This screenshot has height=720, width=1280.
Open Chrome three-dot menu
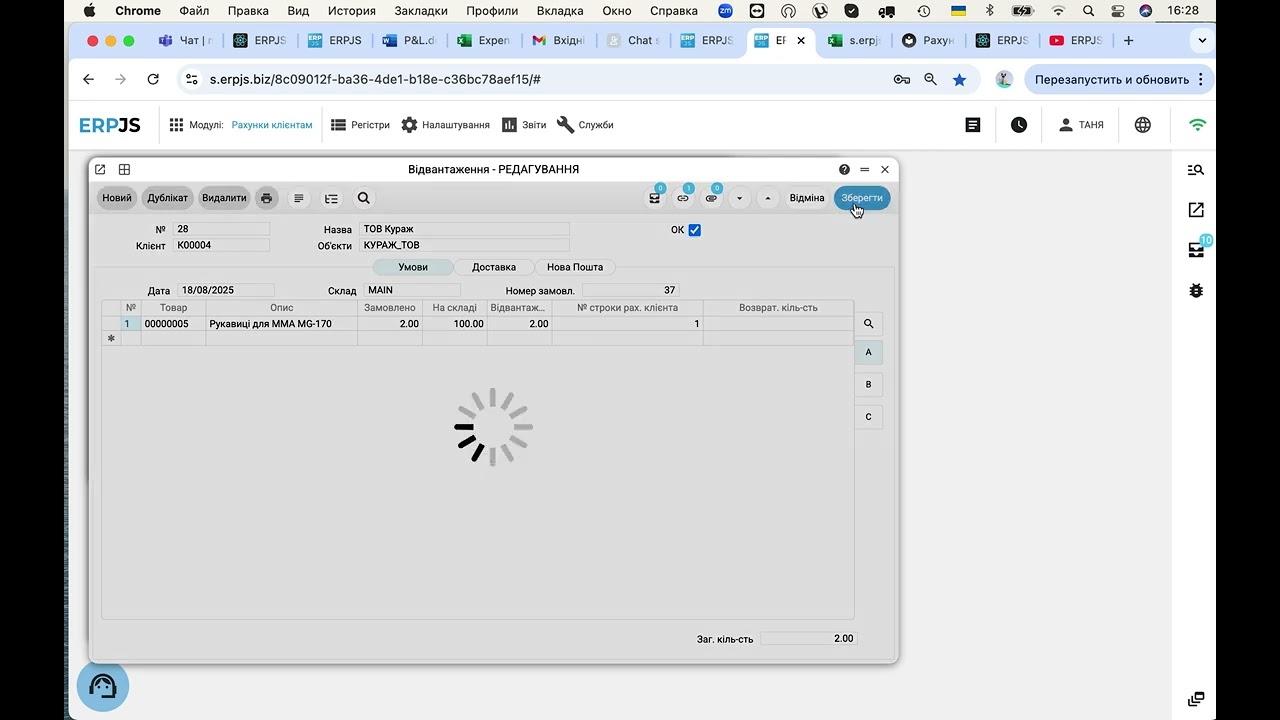[1201, 79]
